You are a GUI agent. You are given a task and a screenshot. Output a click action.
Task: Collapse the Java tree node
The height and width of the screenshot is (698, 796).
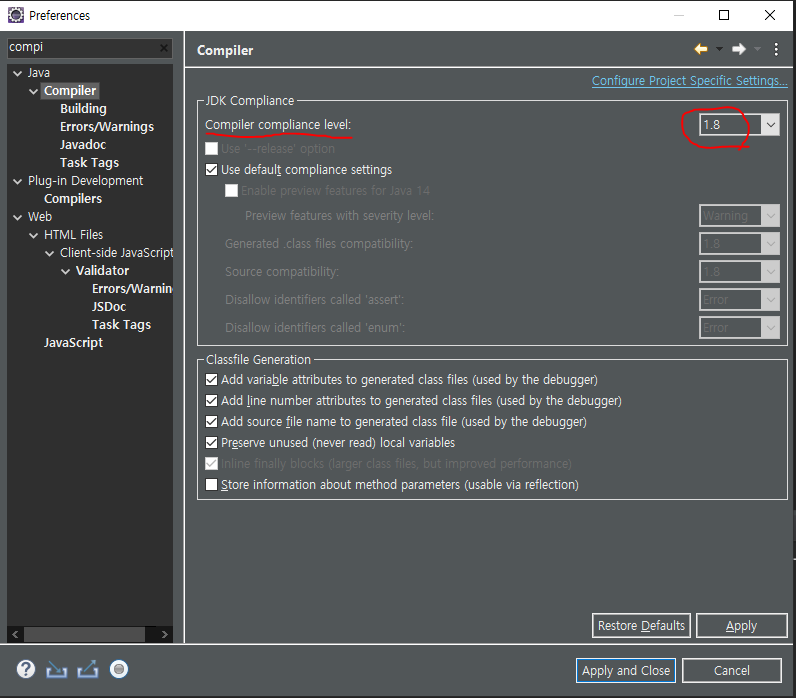pos(17,73)
